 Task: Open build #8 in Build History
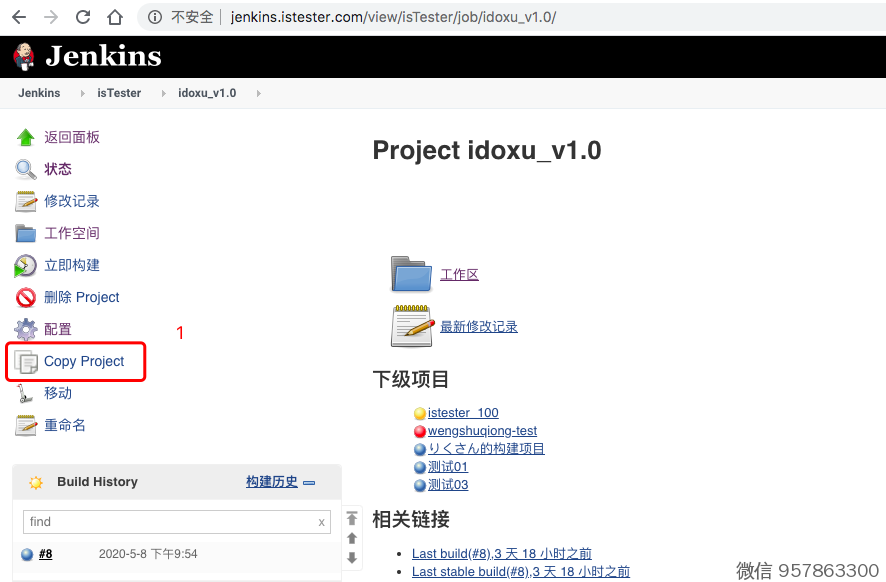pyautogui.click(x=45, y=554)
